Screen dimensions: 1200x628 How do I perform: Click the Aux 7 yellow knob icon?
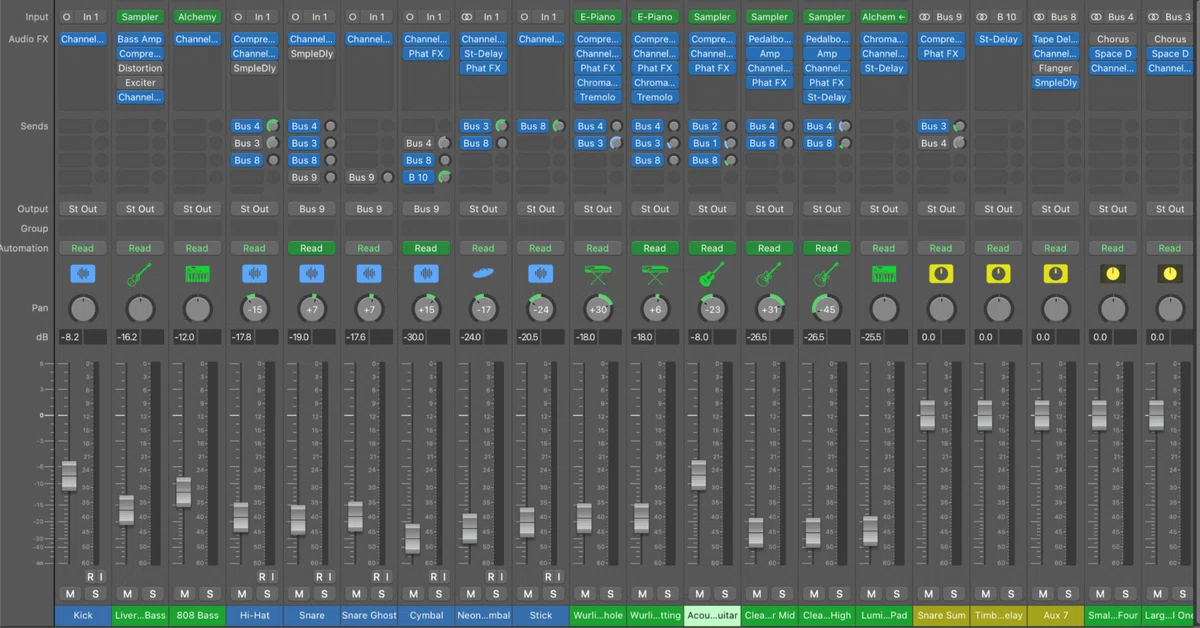[1055, 274]
